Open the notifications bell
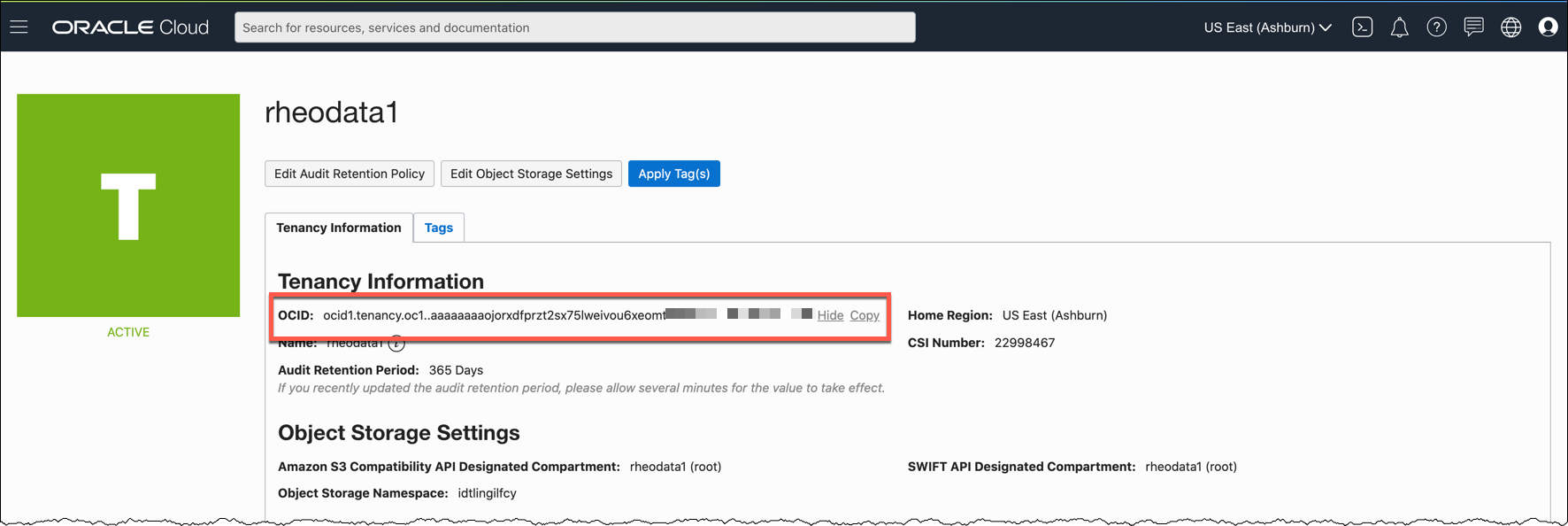This screenshot has width=1568, height=526. 1399,27
